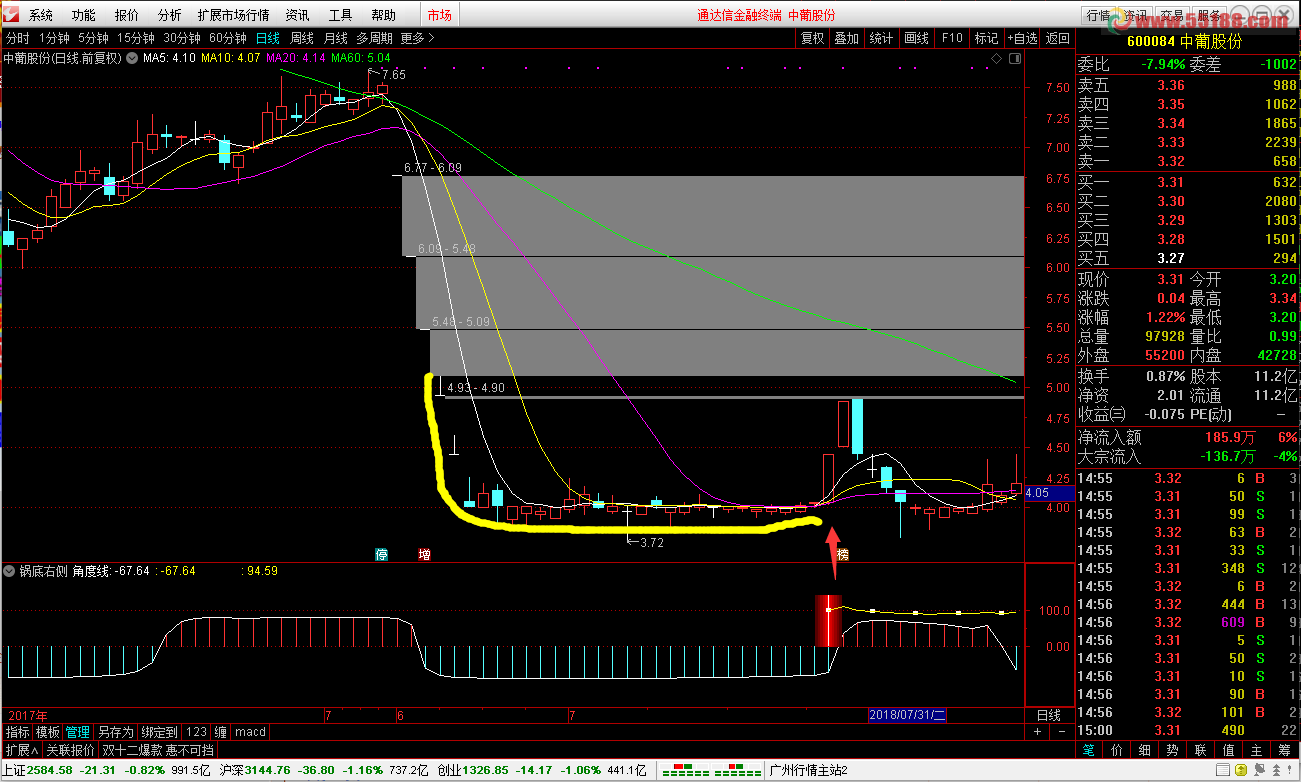Switch to 60分钟 period
Viewport: 1301px width, 782px height.
tap(229, 38)
